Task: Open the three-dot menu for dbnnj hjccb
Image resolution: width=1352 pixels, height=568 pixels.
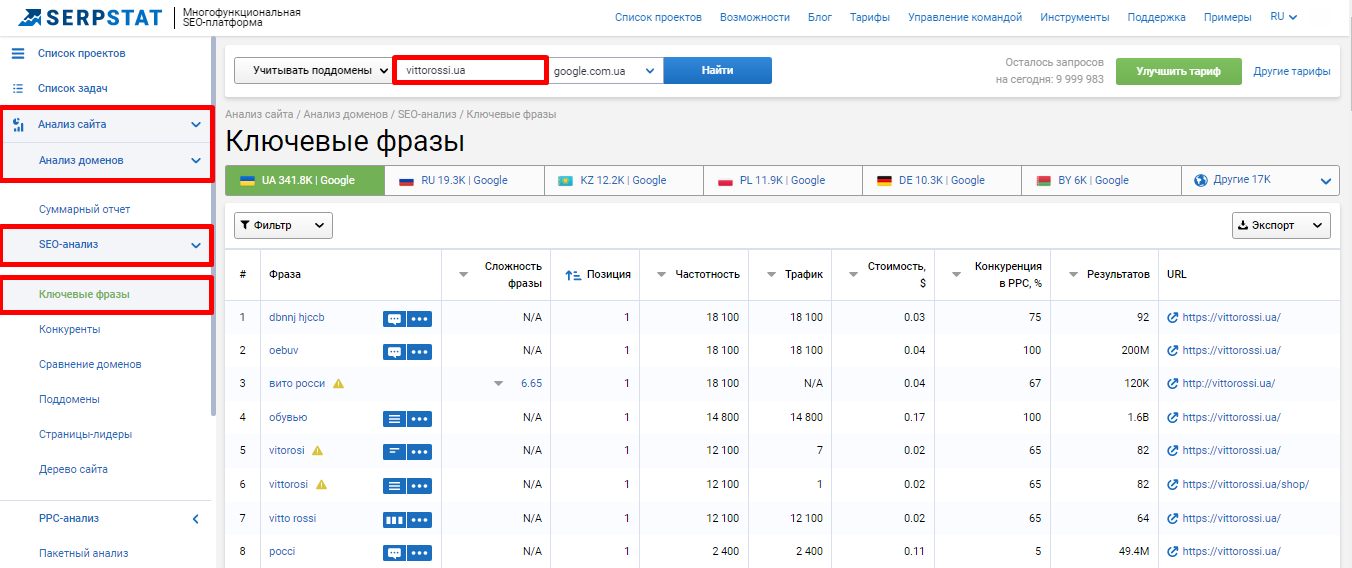Action: [419, 318]
